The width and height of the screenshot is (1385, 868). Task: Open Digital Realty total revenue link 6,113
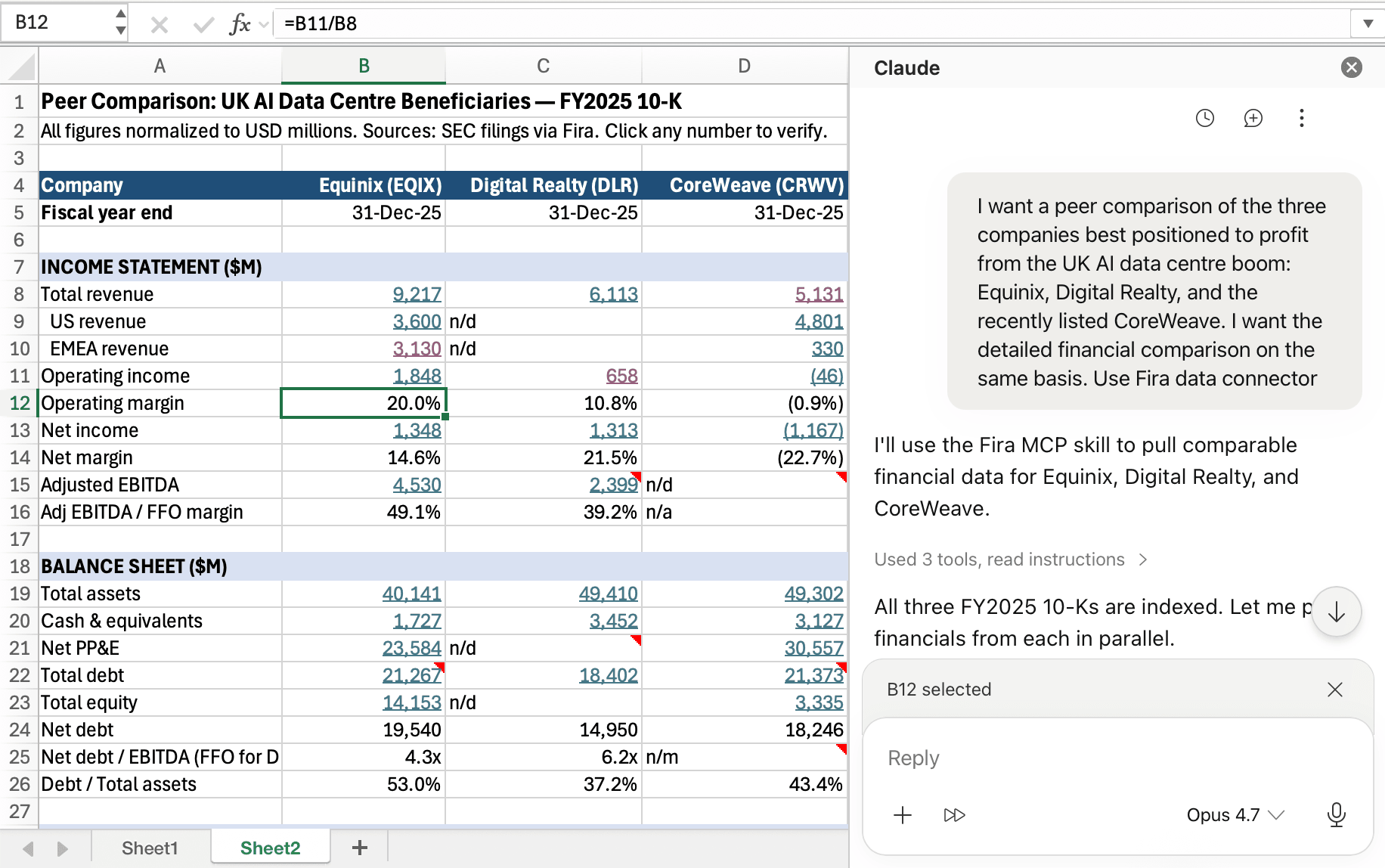[613, 294]
